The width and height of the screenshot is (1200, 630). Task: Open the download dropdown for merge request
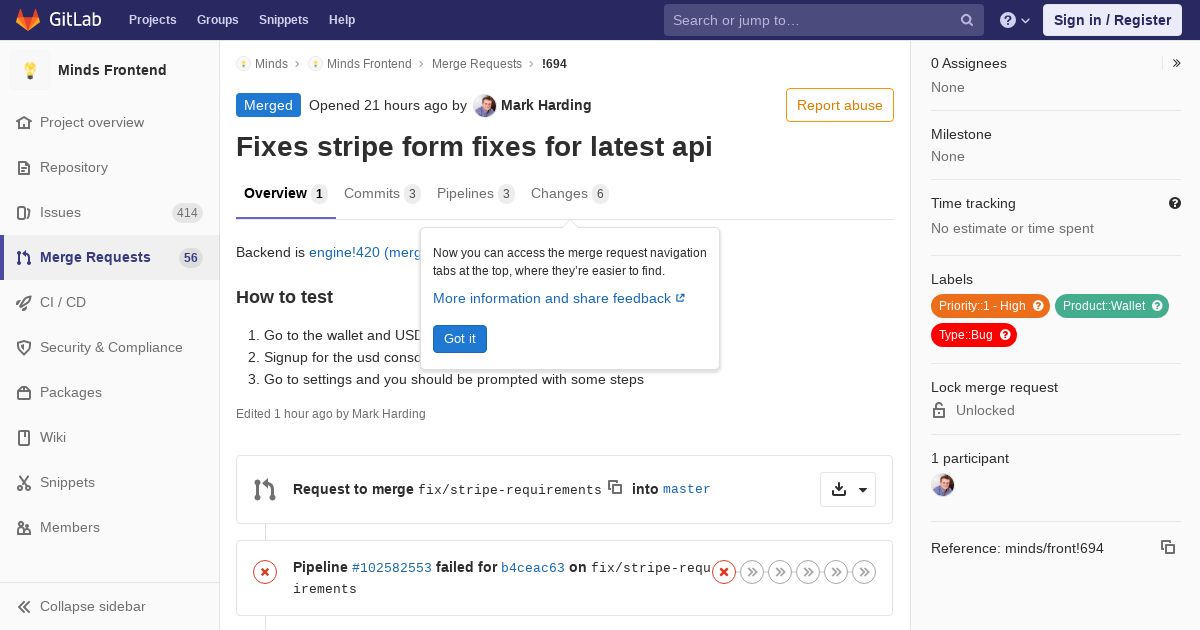click(x=848, y=489)
